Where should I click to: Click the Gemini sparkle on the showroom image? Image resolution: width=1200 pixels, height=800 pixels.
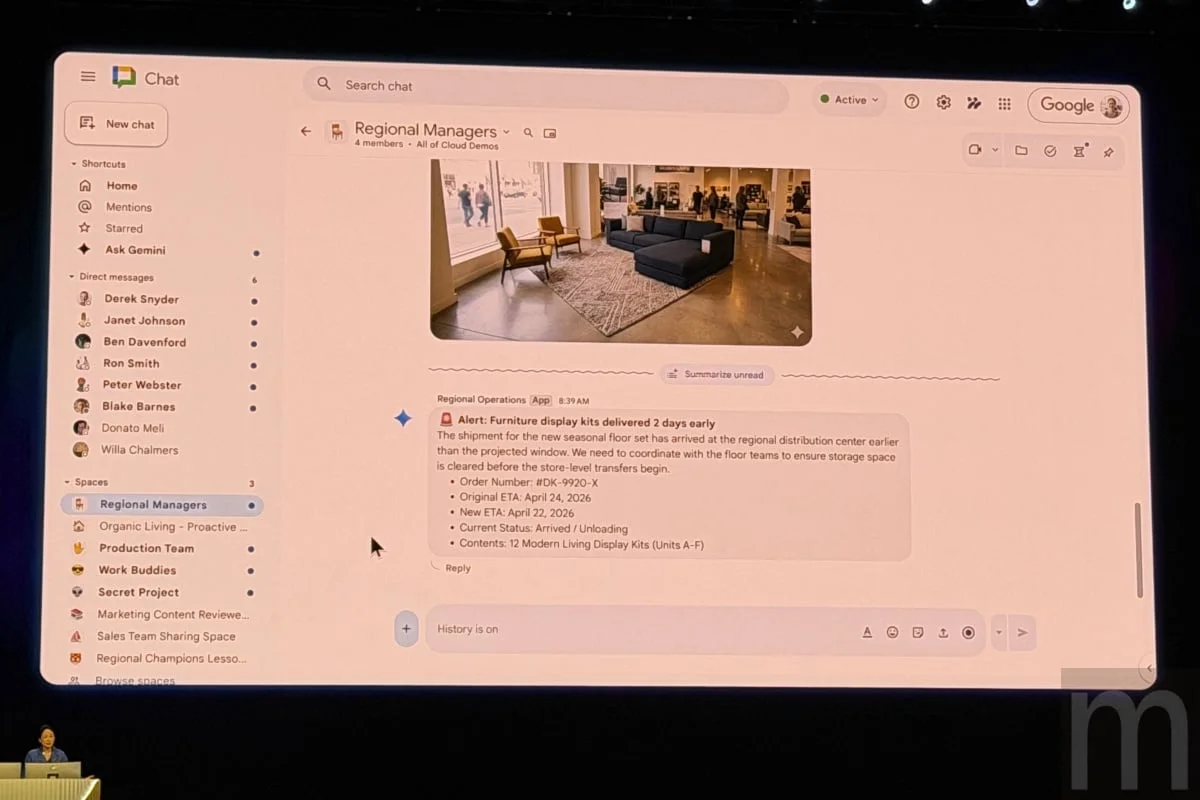coord(797,332)
